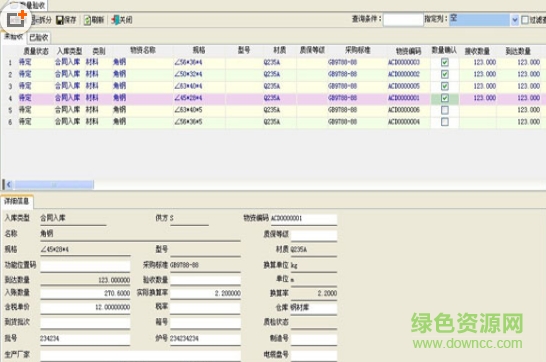Open the 指定列 dropdown list
Viewport: 546px width, 362px height.
pos(515,20)
